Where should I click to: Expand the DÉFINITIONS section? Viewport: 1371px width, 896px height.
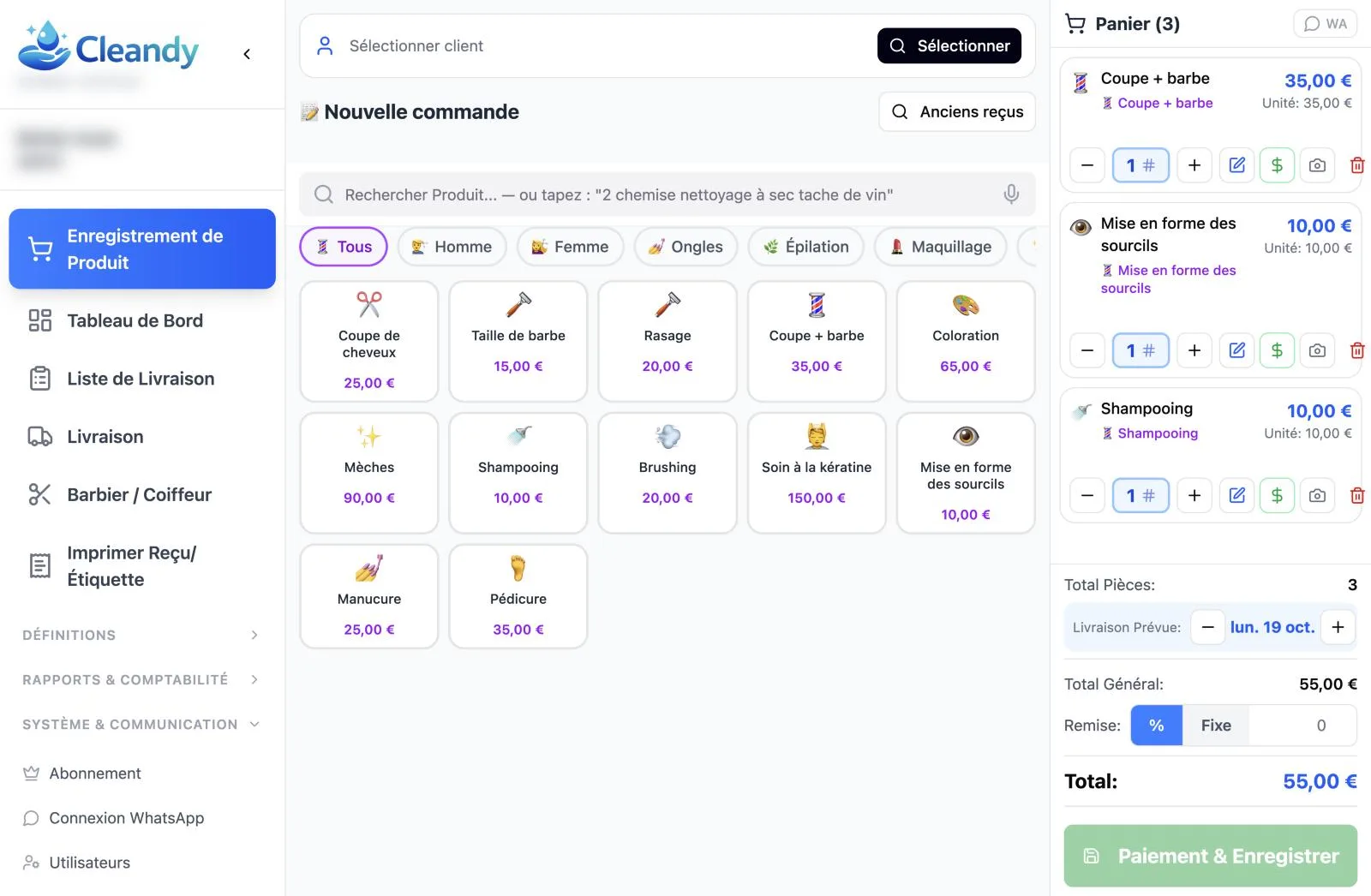click(x=141, y=635)
